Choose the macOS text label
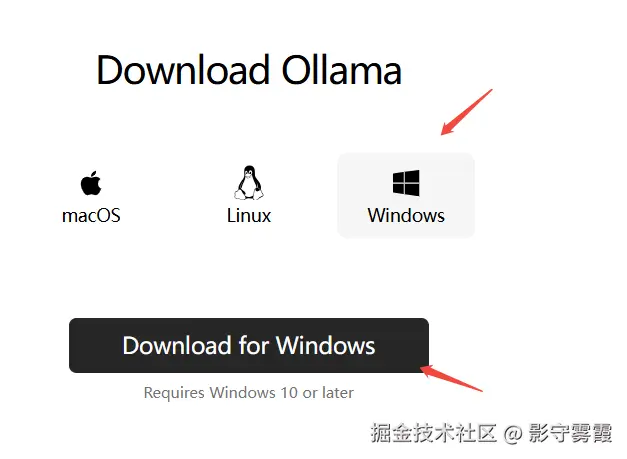The height and width of the screenshot is (459, 627). tap(91, 216)
